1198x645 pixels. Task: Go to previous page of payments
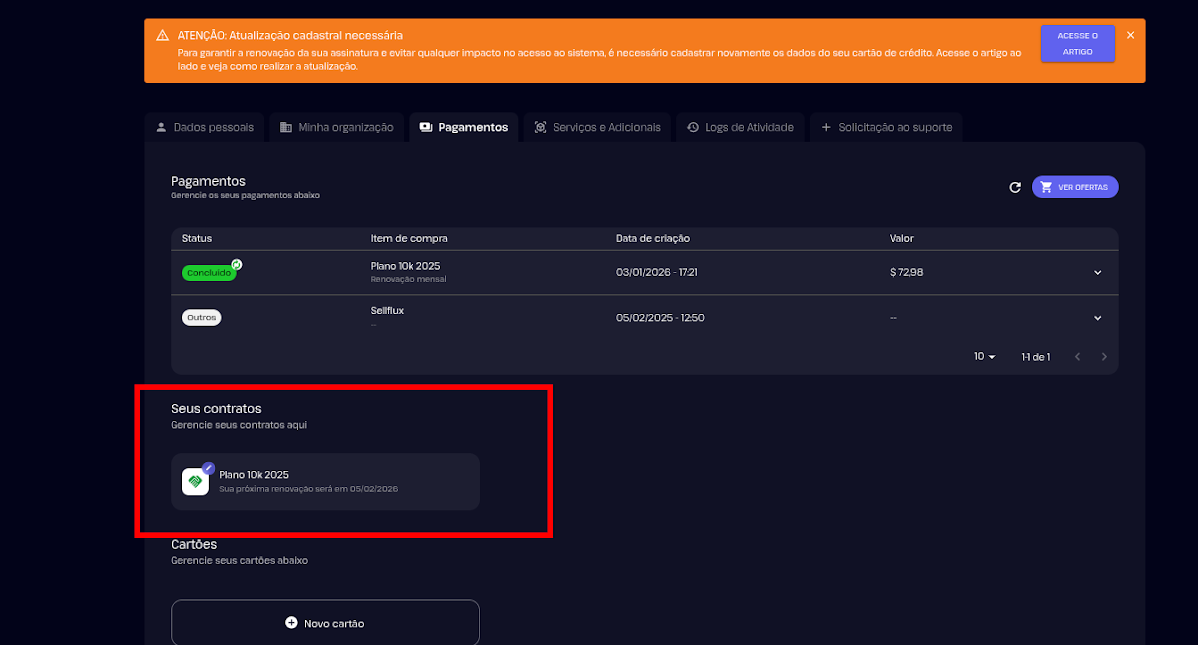coord(1077,357)
